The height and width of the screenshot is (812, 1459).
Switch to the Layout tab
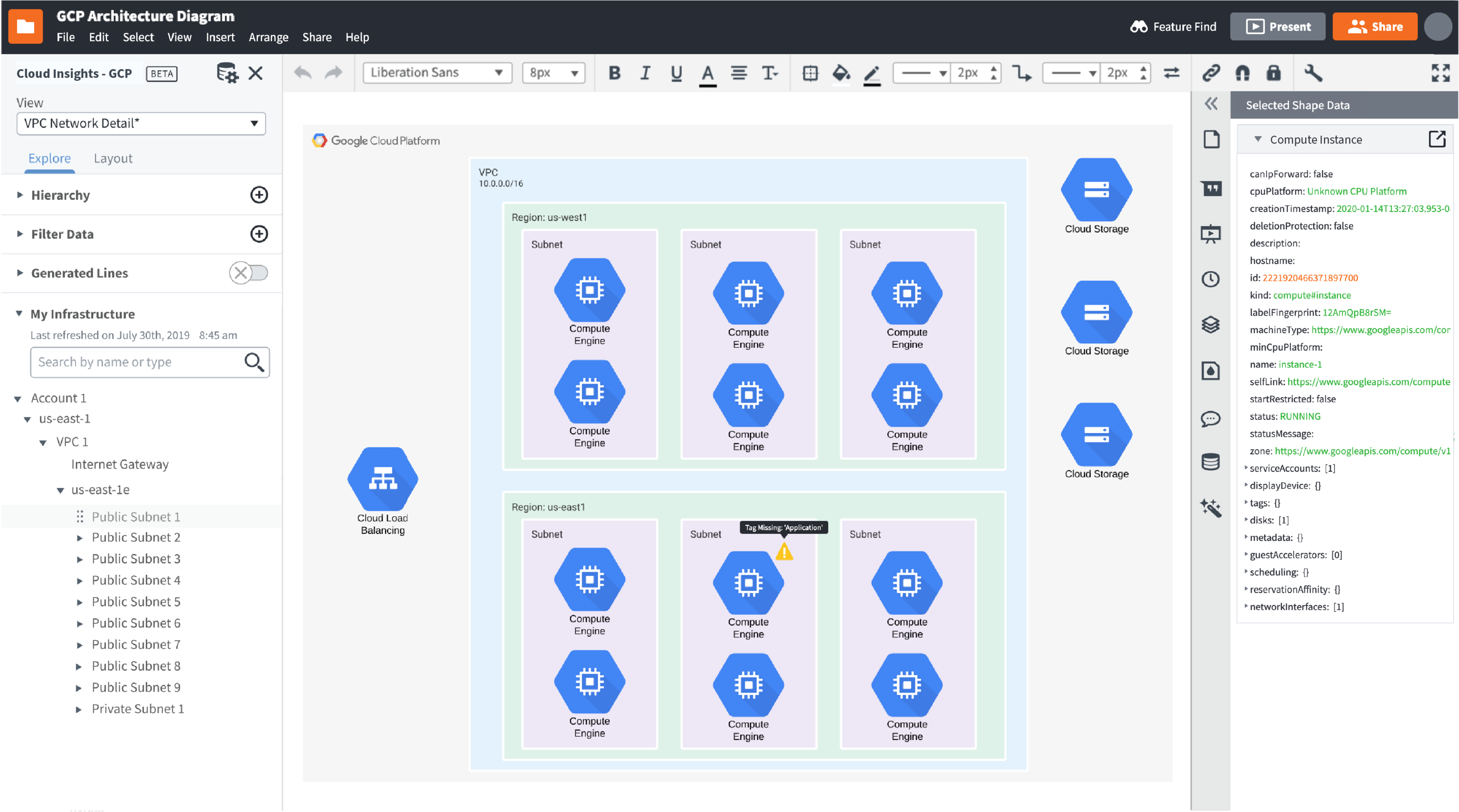(113, 159)
